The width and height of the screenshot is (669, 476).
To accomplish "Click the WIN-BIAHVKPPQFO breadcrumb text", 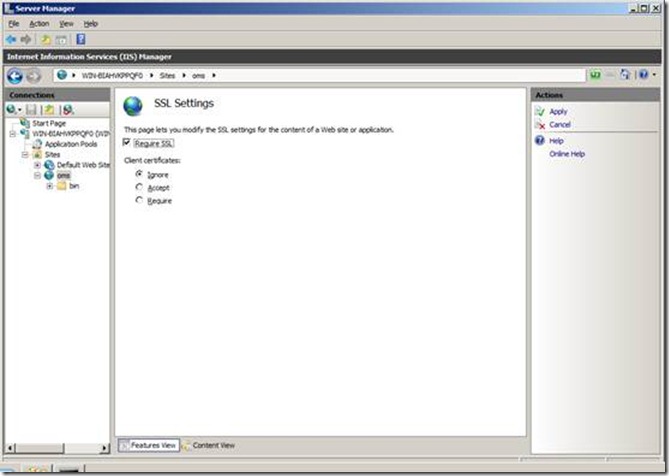I will 112,75.
